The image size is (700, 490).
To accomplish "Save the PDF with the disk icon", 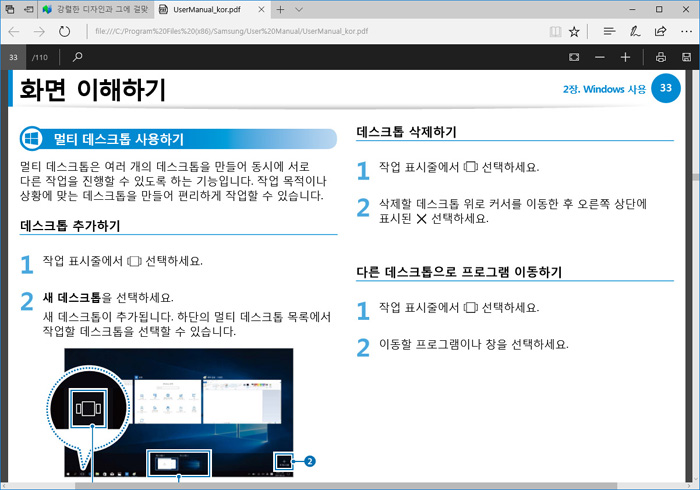I will tap(685, 57).
